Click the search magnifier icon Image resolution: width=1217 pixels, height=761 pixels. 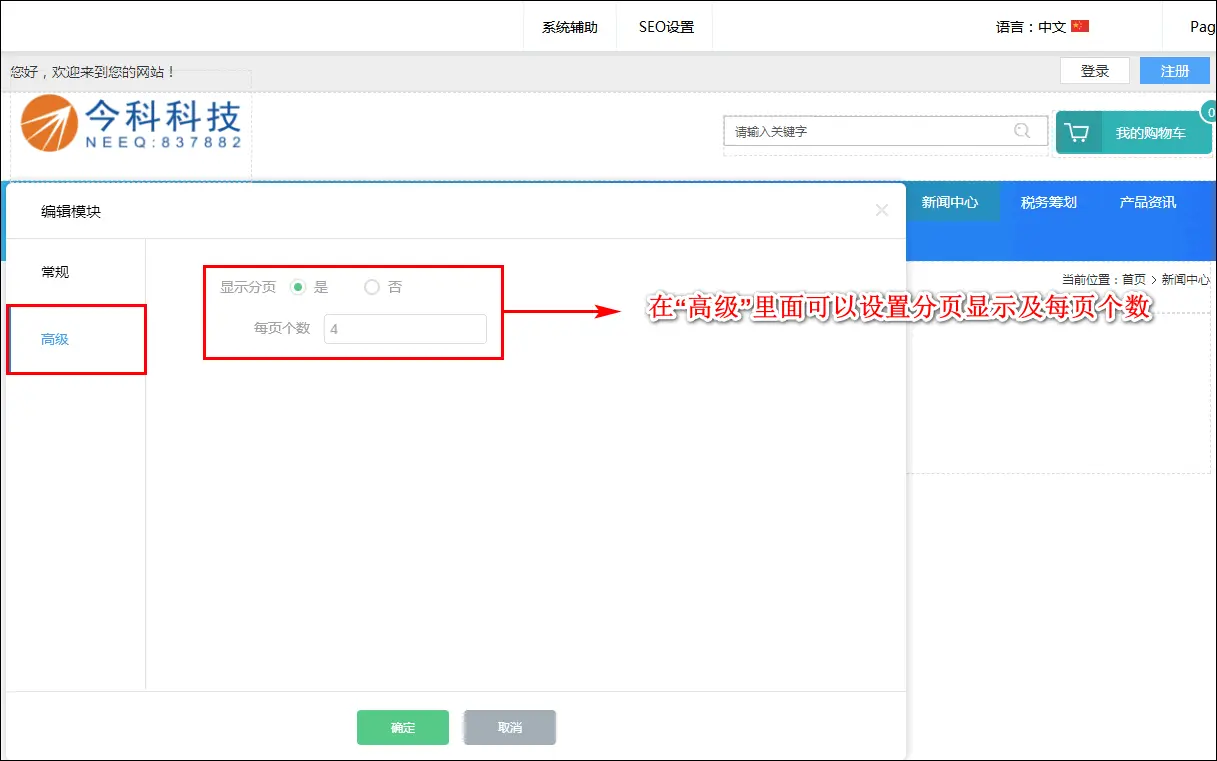tap(1021, 131)
